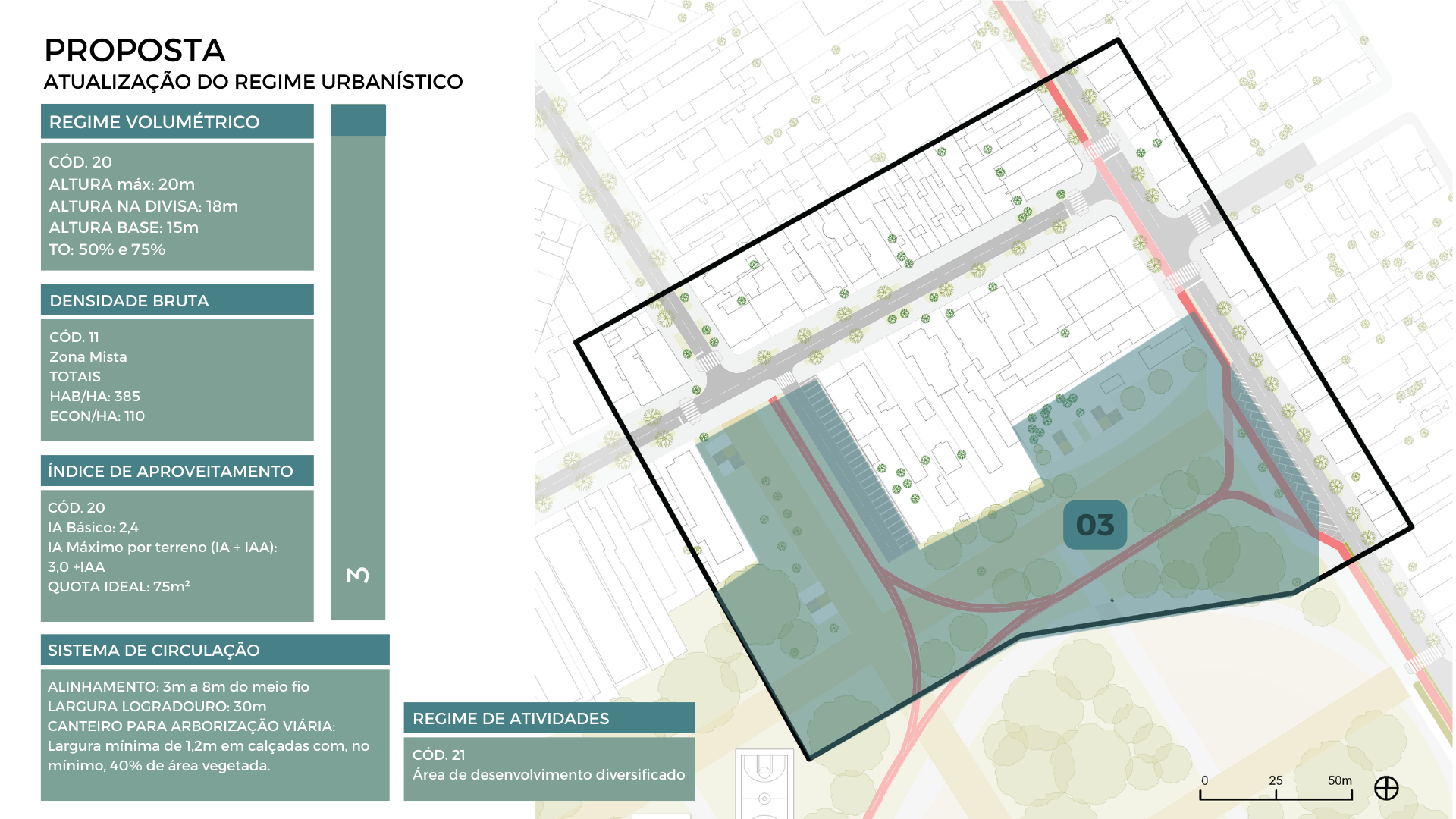Click the QUOTA IDEAL: 75m² text
The image size is (1456, 819).
(119, 586)
